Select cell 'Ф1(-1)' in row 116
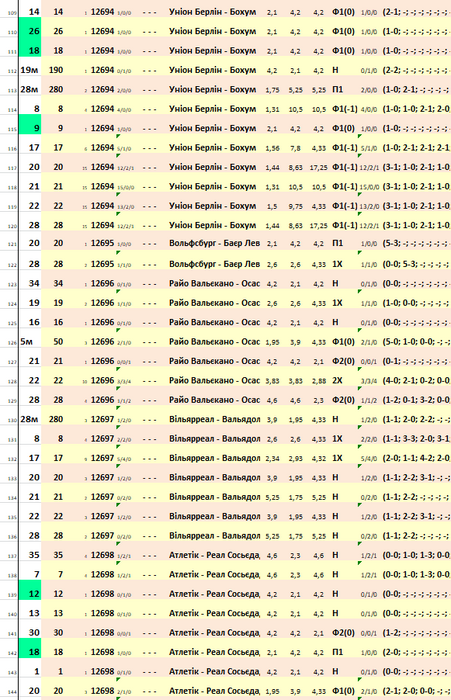This screenshot has height=700, width=451. [345, 148]
